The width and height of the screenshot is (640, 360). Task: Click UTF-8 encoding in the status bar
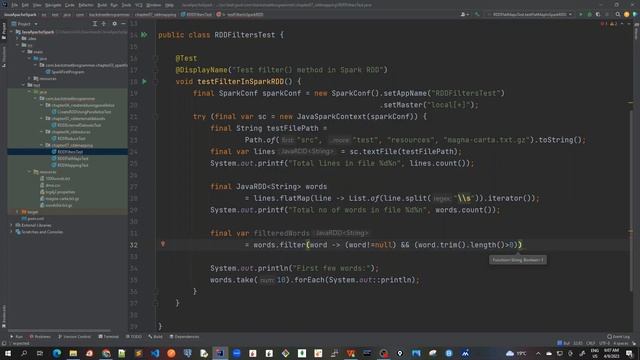604,343
